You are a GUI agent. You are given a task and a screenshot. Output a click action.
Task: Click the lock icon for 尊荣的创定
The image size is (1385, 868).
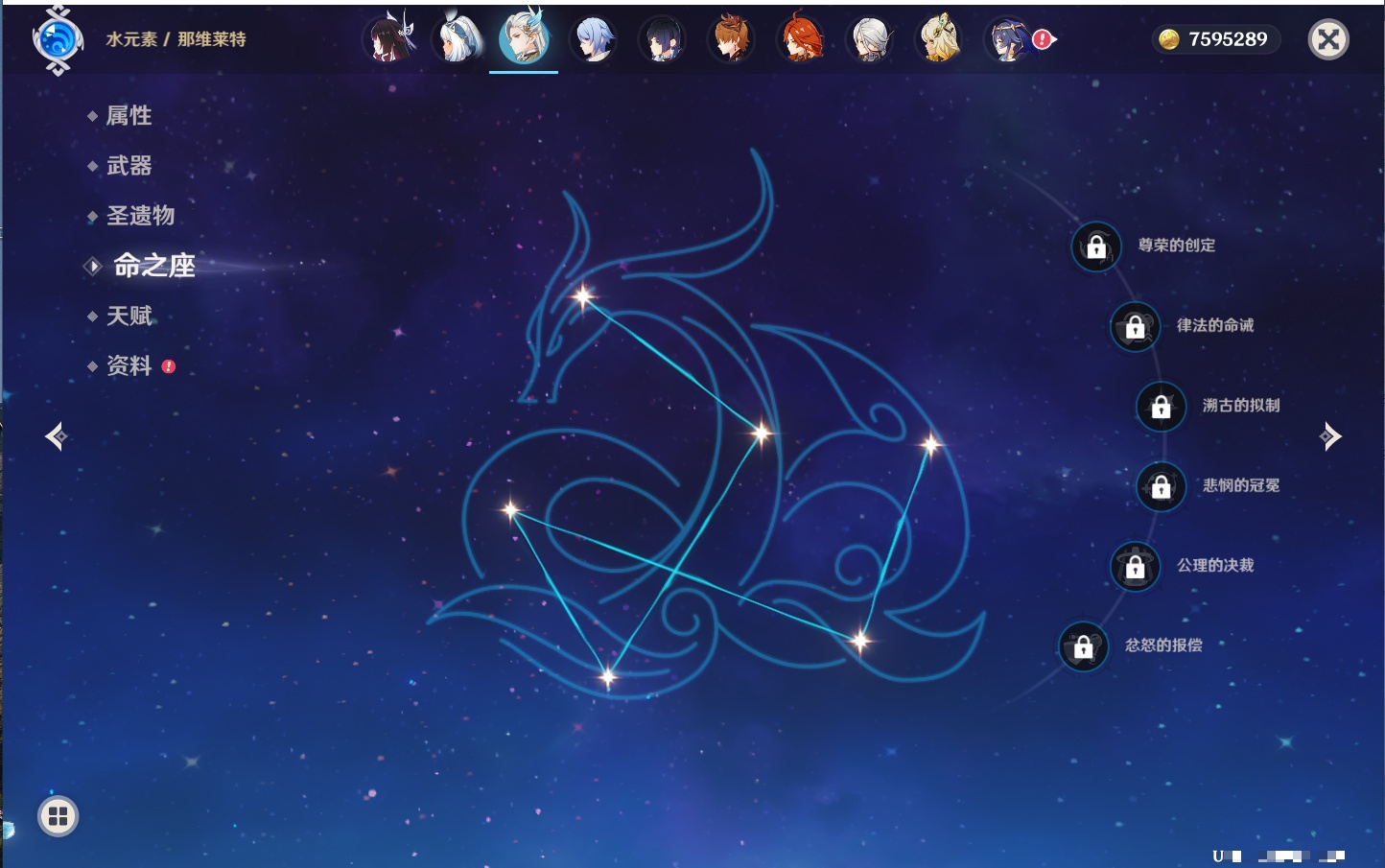click(x=1096, y=247)
